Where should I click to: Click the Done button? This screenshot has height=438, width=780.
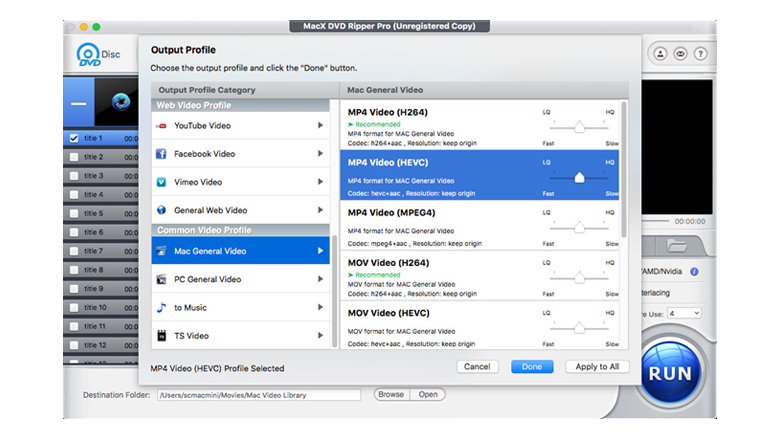click(x=532, y=367)
